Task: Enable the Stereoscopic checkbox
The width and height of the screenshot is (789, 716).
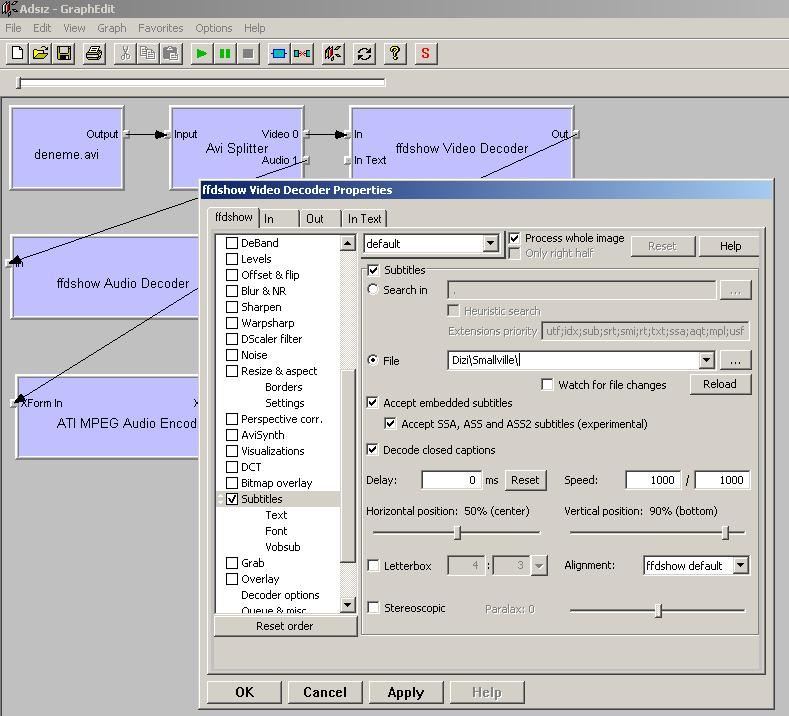Action: (373, 608)
